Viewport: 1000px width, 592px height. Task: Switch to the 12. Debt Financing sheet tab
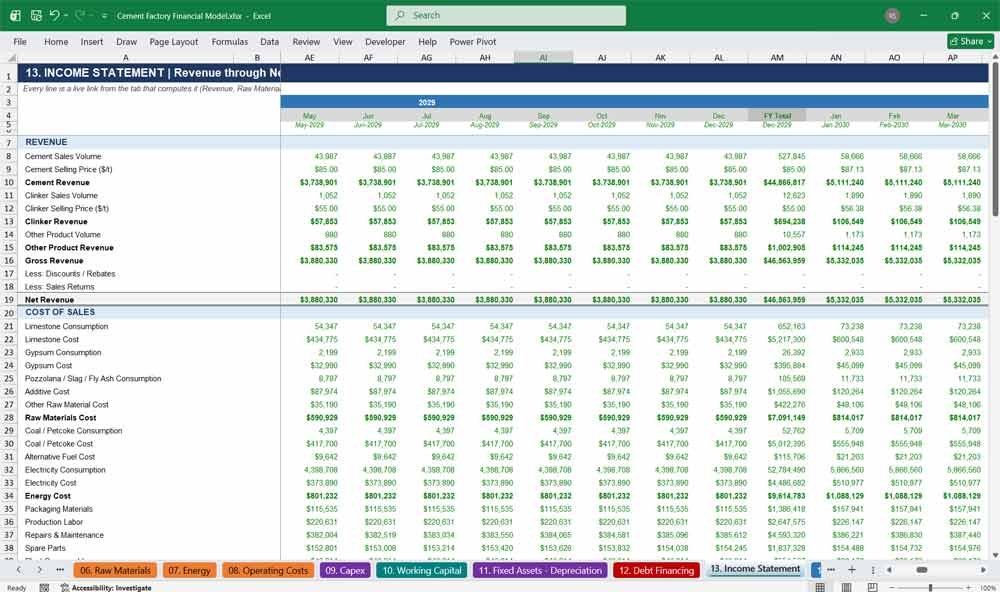coord(656,570)
